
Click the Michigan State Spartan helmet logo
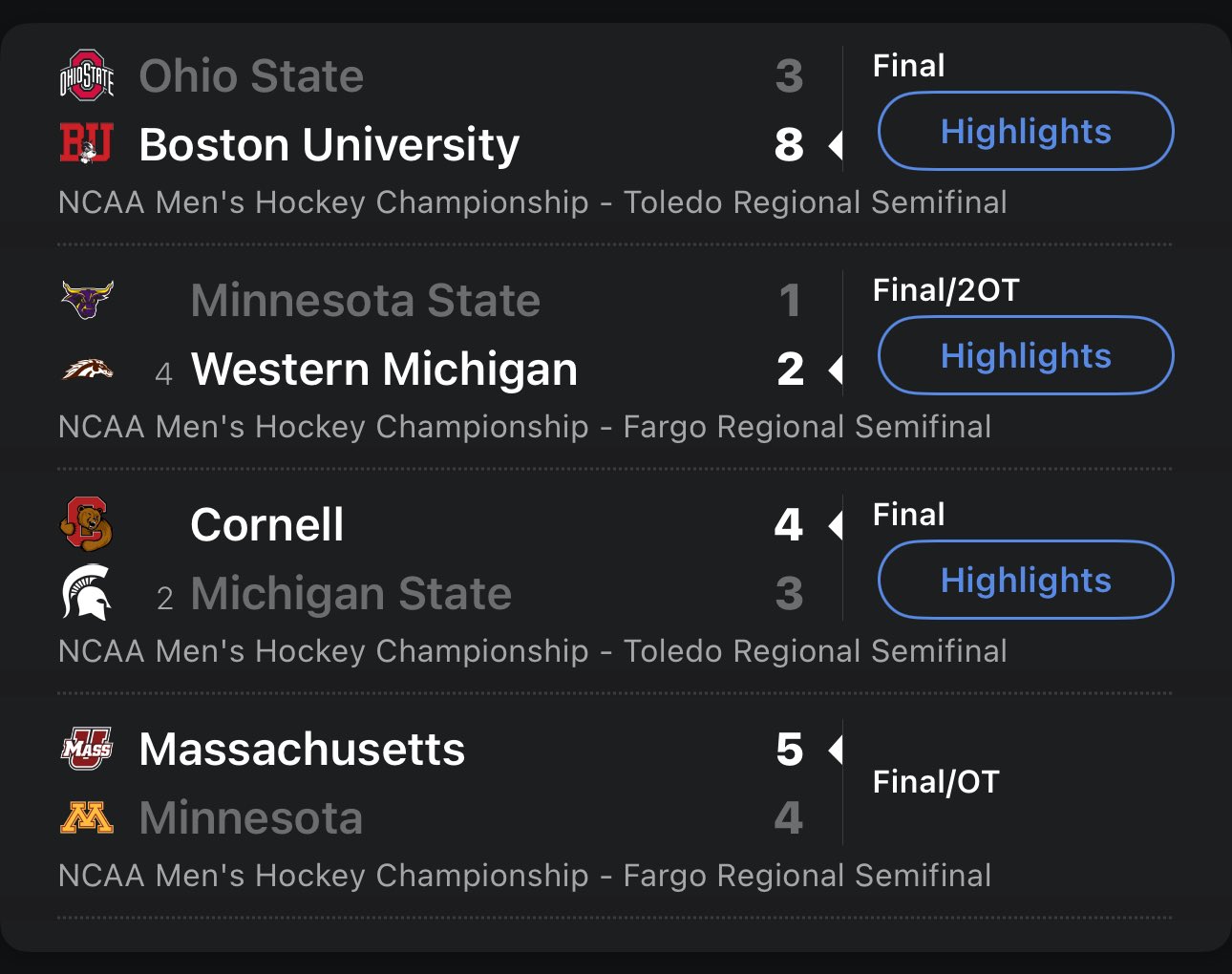tap(87, 593)
